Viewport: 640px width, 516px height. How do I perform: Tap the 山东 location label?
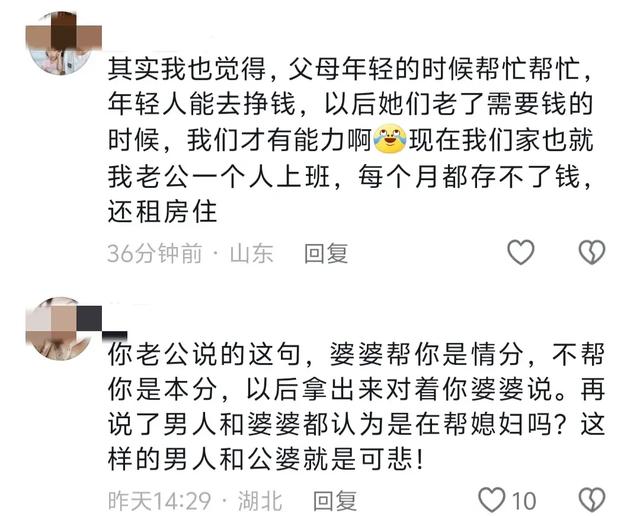pyautogui.click(x=251, y=253)
